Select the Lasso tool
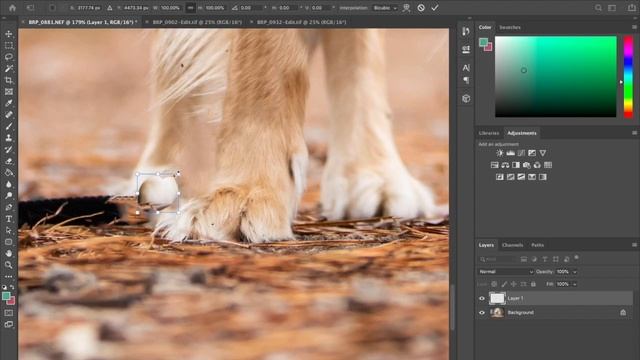Viewport: 640px width, 360px height. pyautogui.click(x=9, y=57)
